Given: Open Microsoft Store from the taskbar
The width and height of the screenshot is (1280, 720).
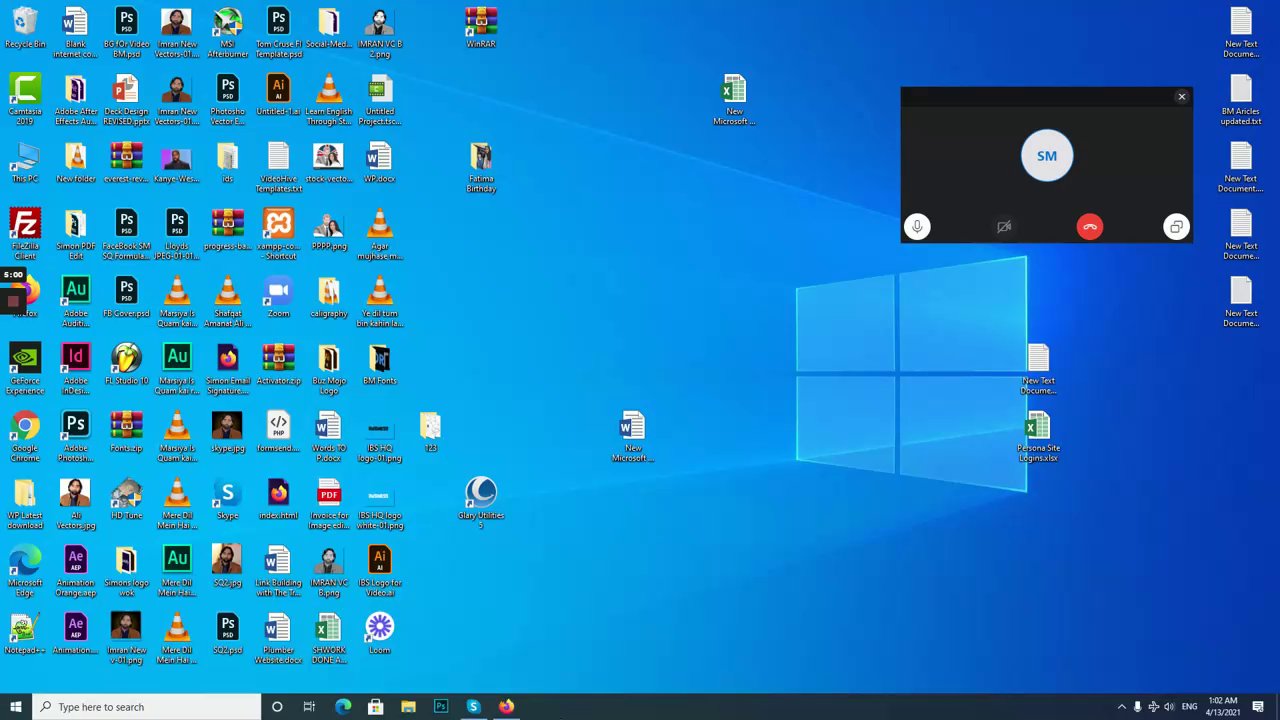Looking at the screenshot, I should [x=376, y=707].
